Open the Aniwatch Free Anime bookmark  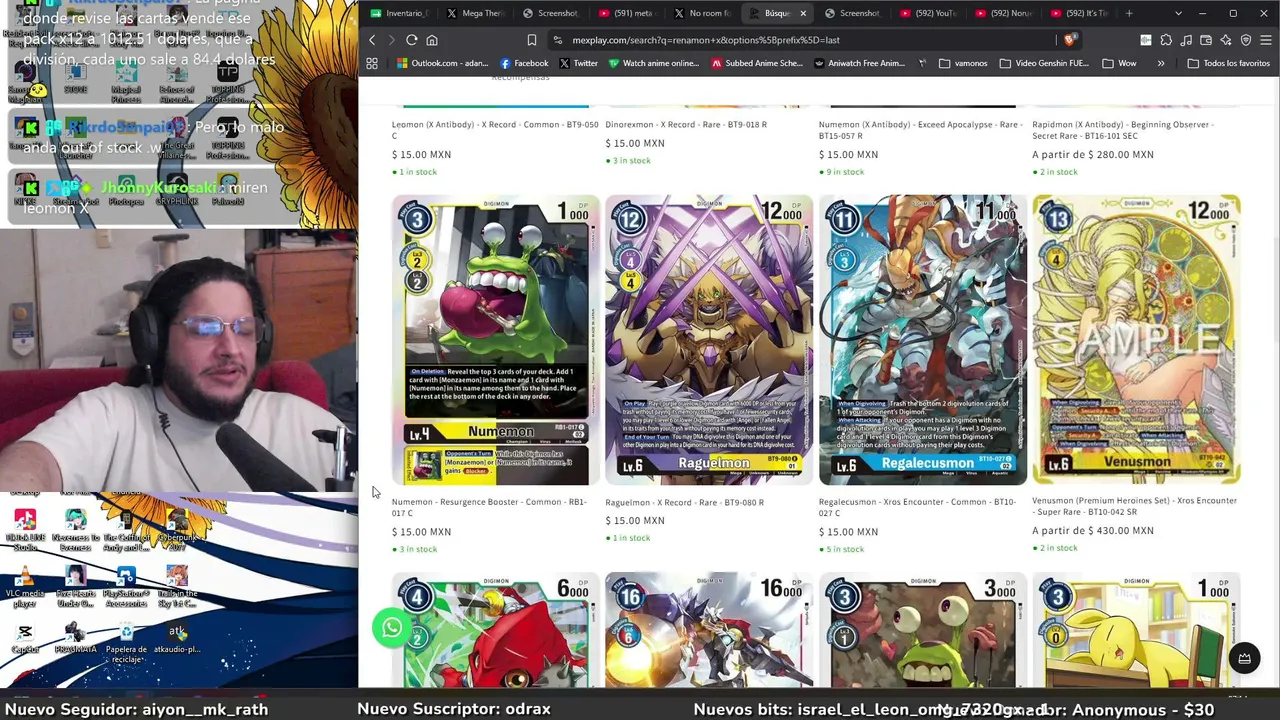(x=860, y=63)
